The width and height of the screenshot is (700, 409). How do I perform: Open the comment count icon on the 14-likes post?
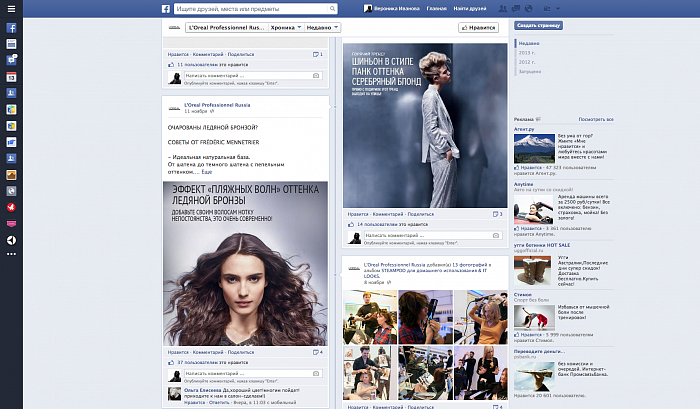497,214
